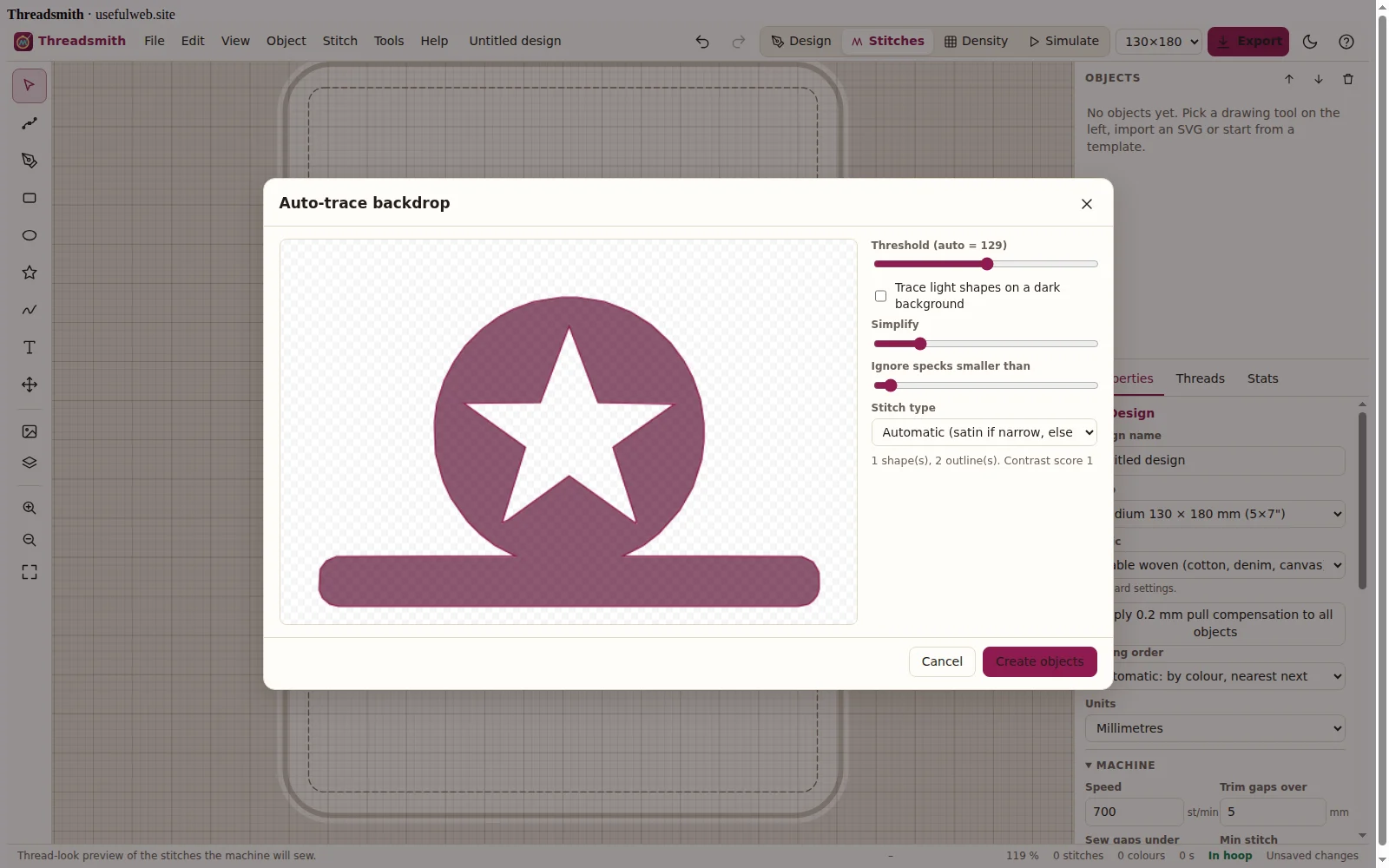The image size is (1389, 868).
Task: Undo the last action
Action: [702, 42]
